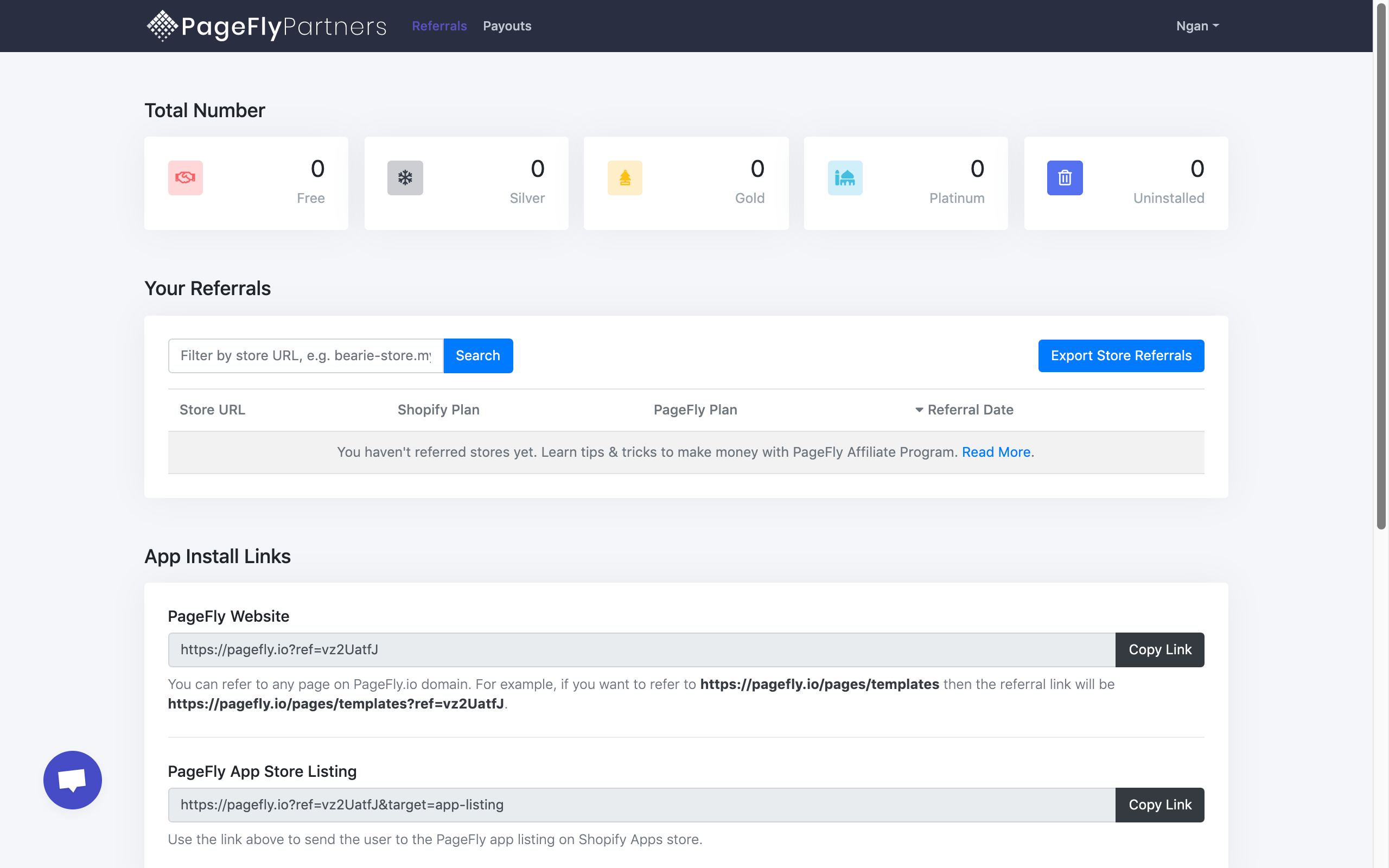Image resolution: width=1389 pixels, height=868 pixels.
Task: Focus the filter by store URL field
Action: [306, 356]
